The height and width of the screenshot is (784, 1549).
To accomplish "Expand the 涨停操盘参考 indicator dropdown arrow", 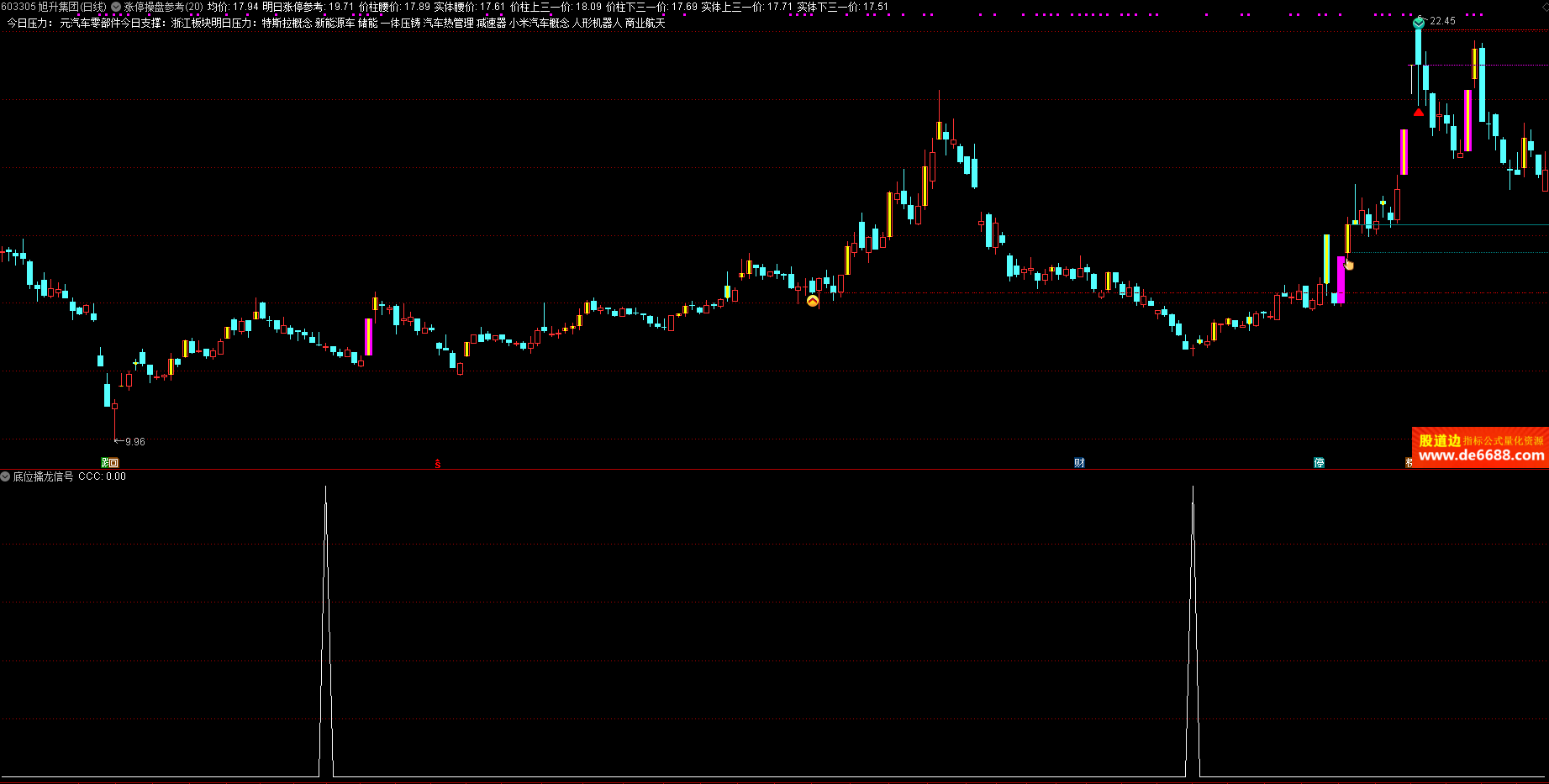I will click(116, 7).
